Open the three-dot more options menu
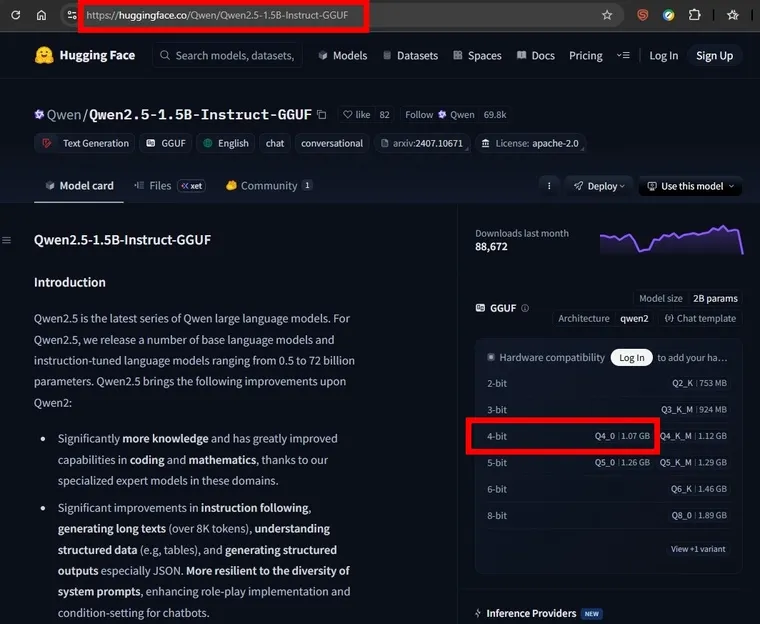The image size is (760, 624). pyautogui.click(x=548, y=186)
